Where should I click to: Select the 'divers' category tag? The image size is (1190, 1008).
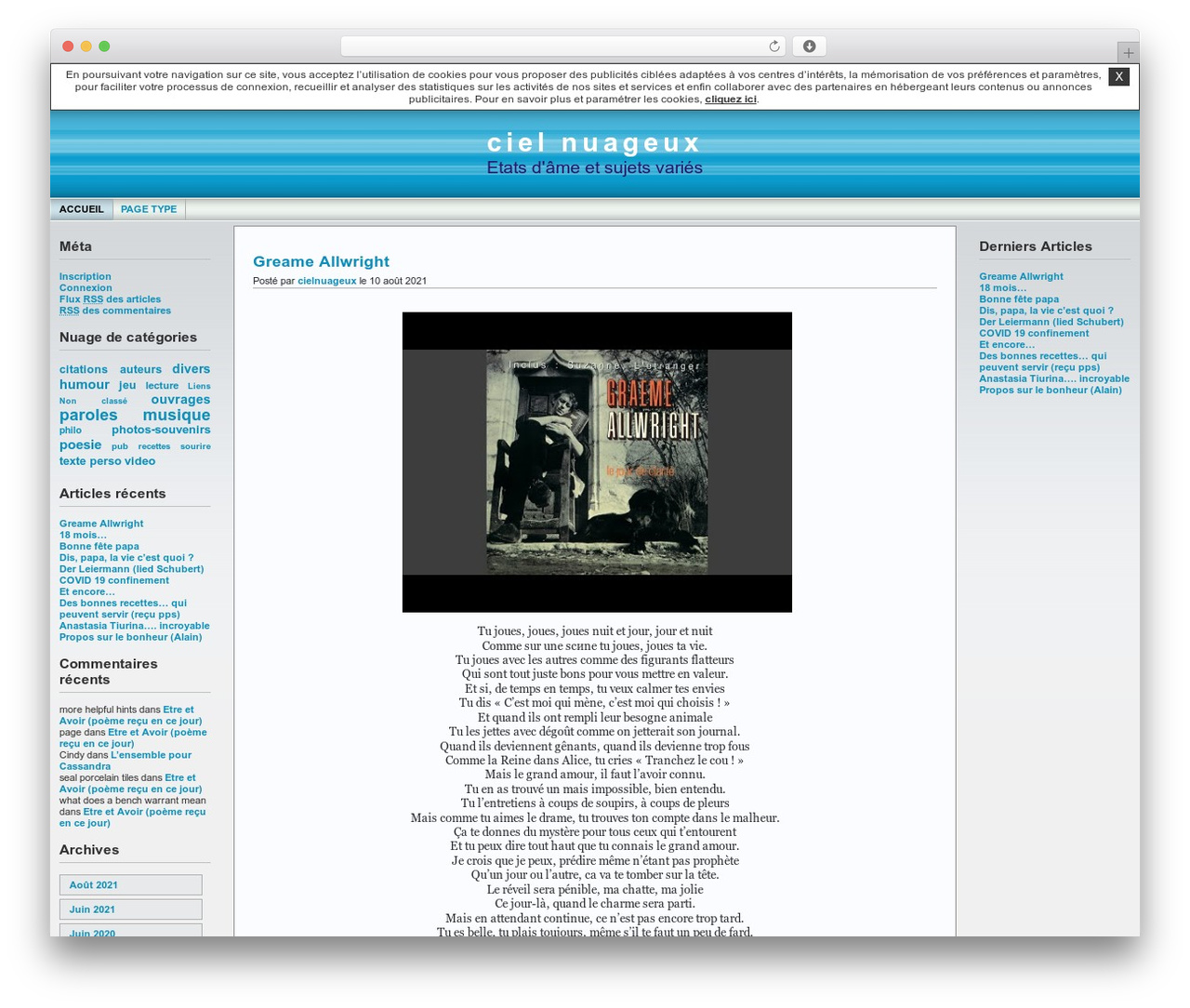(191, 369)
